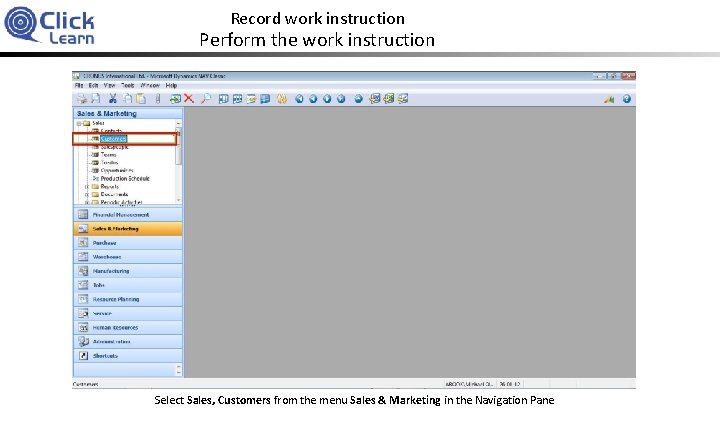720x437 pixels.
Task: Click the Copy icon in the toolbar
Action: [127, 99]
